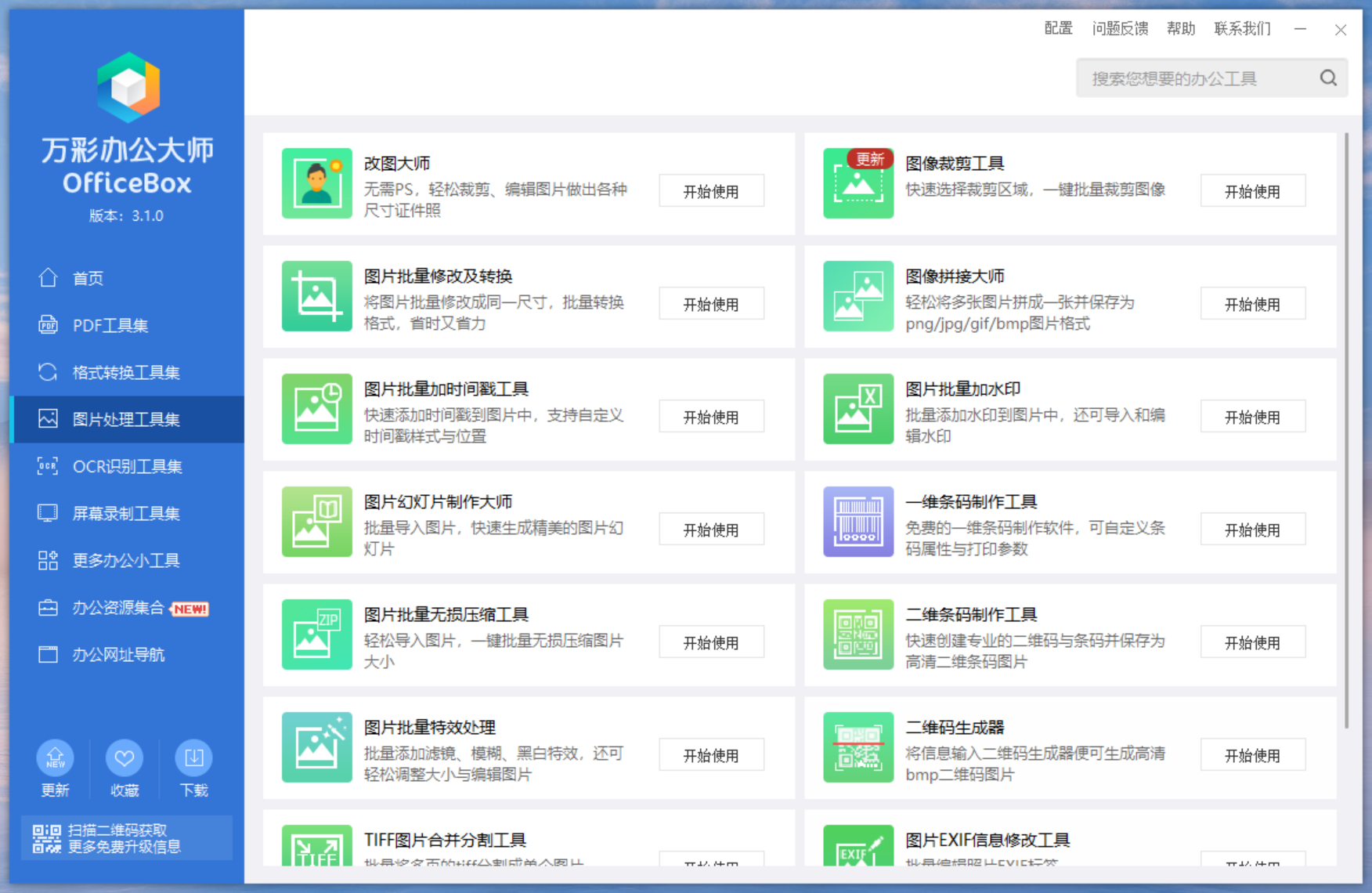Click the 图像拼接大师 icon
Image resolution: width=1372 pixels, height=893 pixels.
click(858, 296)
